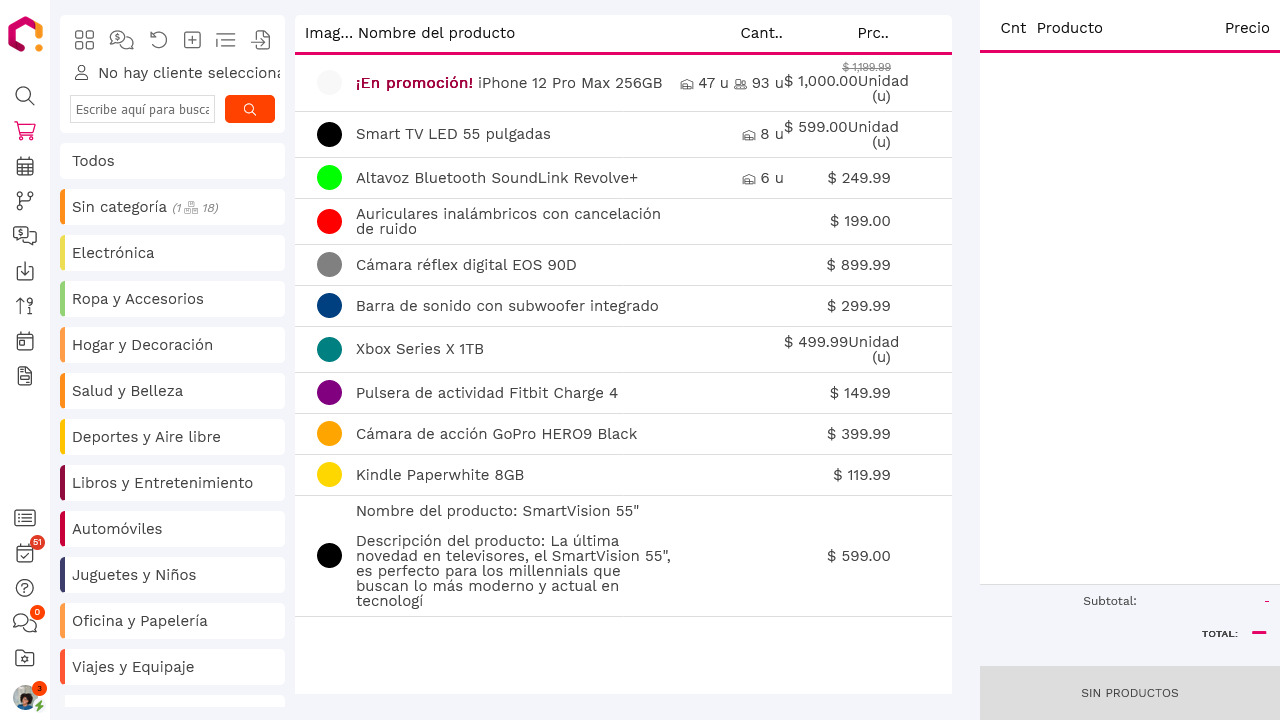Click the green swatch of Altavoz Bluetooth SoundLink
This screenshot has width=1280, height=720.
point(329,178)
